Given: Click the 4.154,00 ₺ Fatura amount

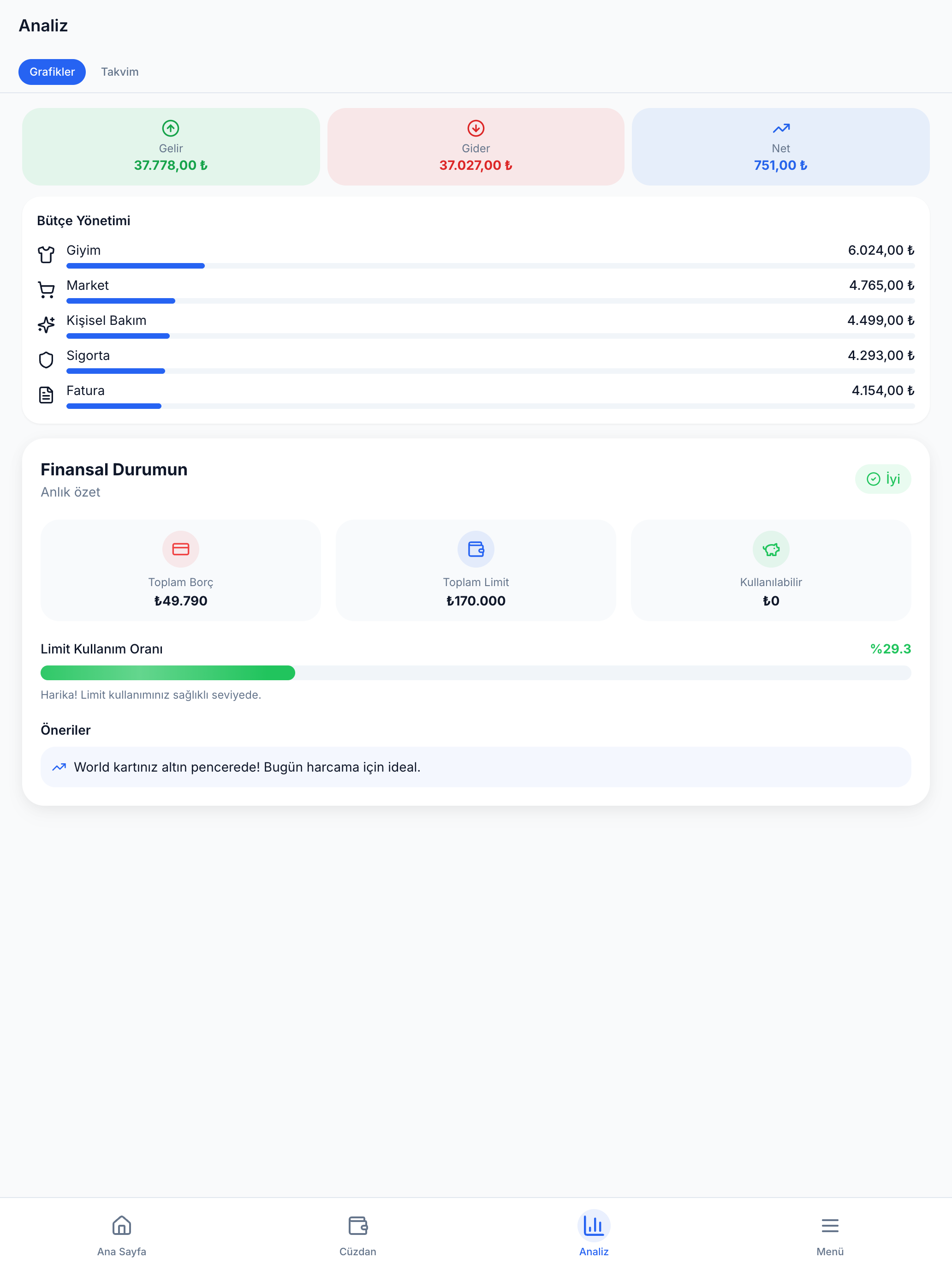Looking at the screenshot, I should [x=882, y=390].
